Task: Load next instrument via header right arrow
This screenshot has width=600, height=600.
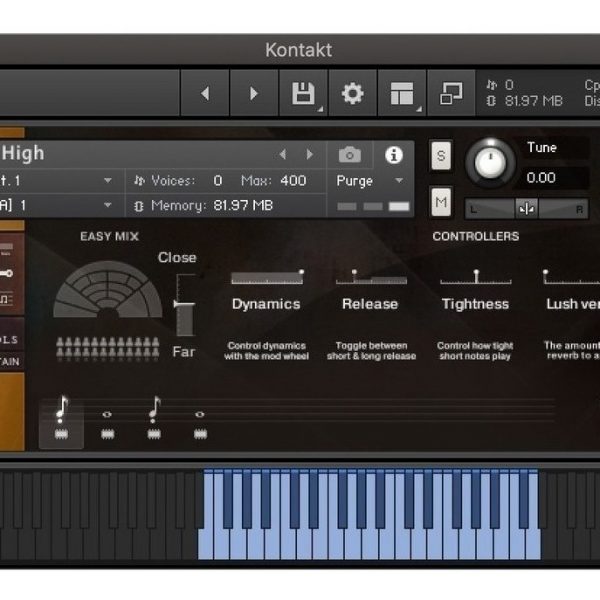Action: coord(310,154)
